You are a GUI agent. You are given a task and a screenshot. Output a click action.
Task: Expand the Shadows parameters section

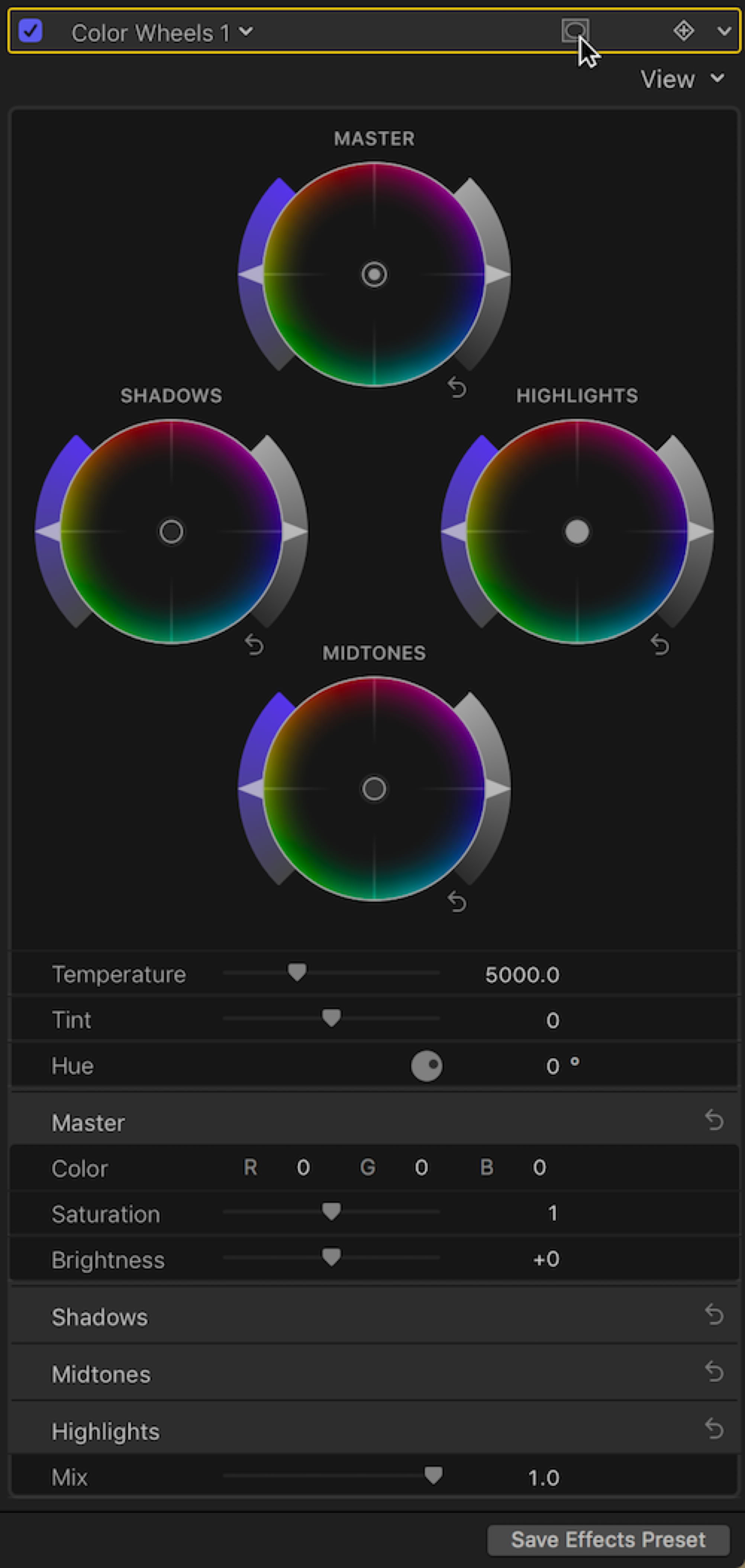point(100,1317)
